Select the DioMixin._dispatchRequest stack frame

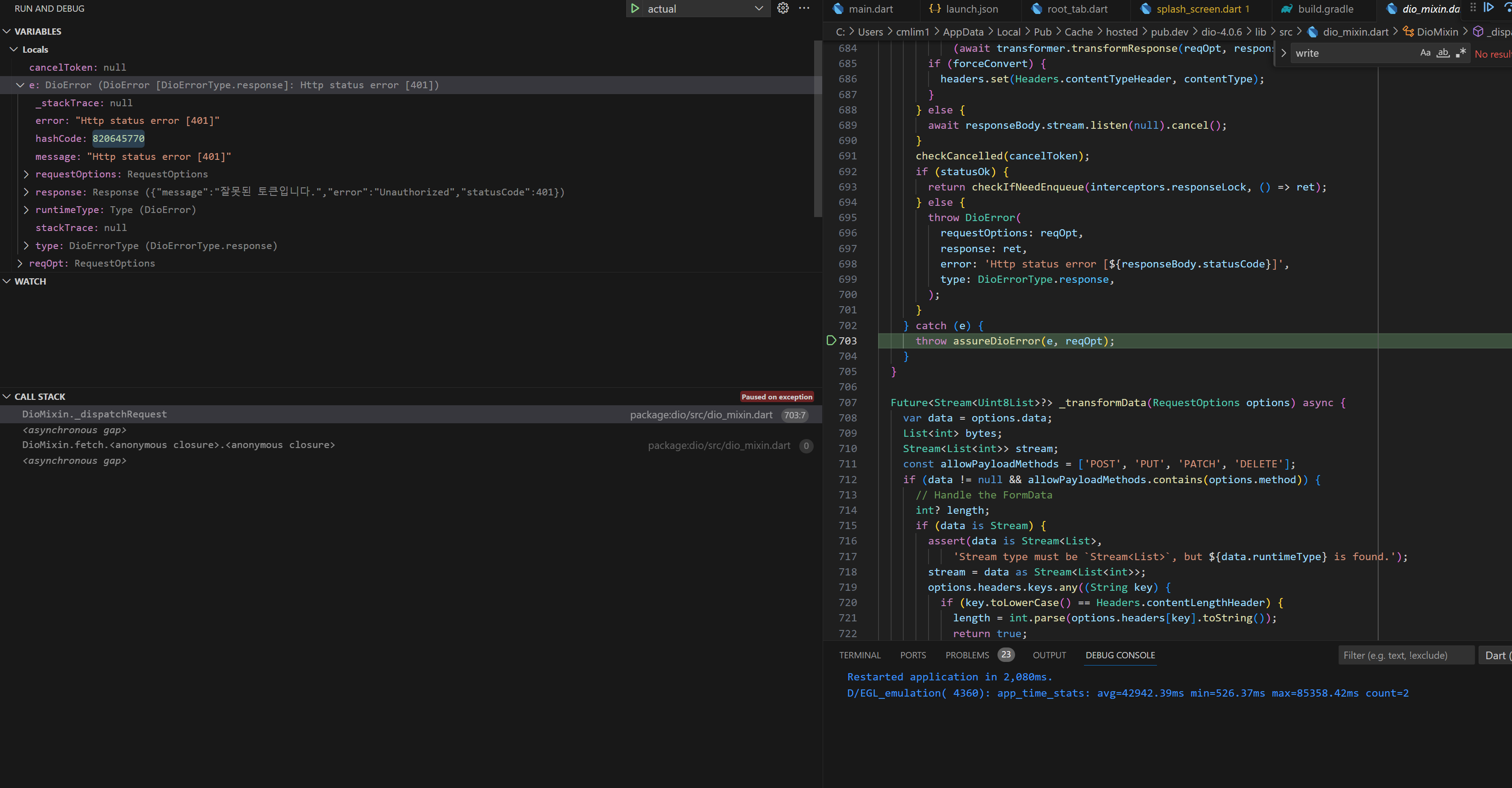click(x=411, y=414)
